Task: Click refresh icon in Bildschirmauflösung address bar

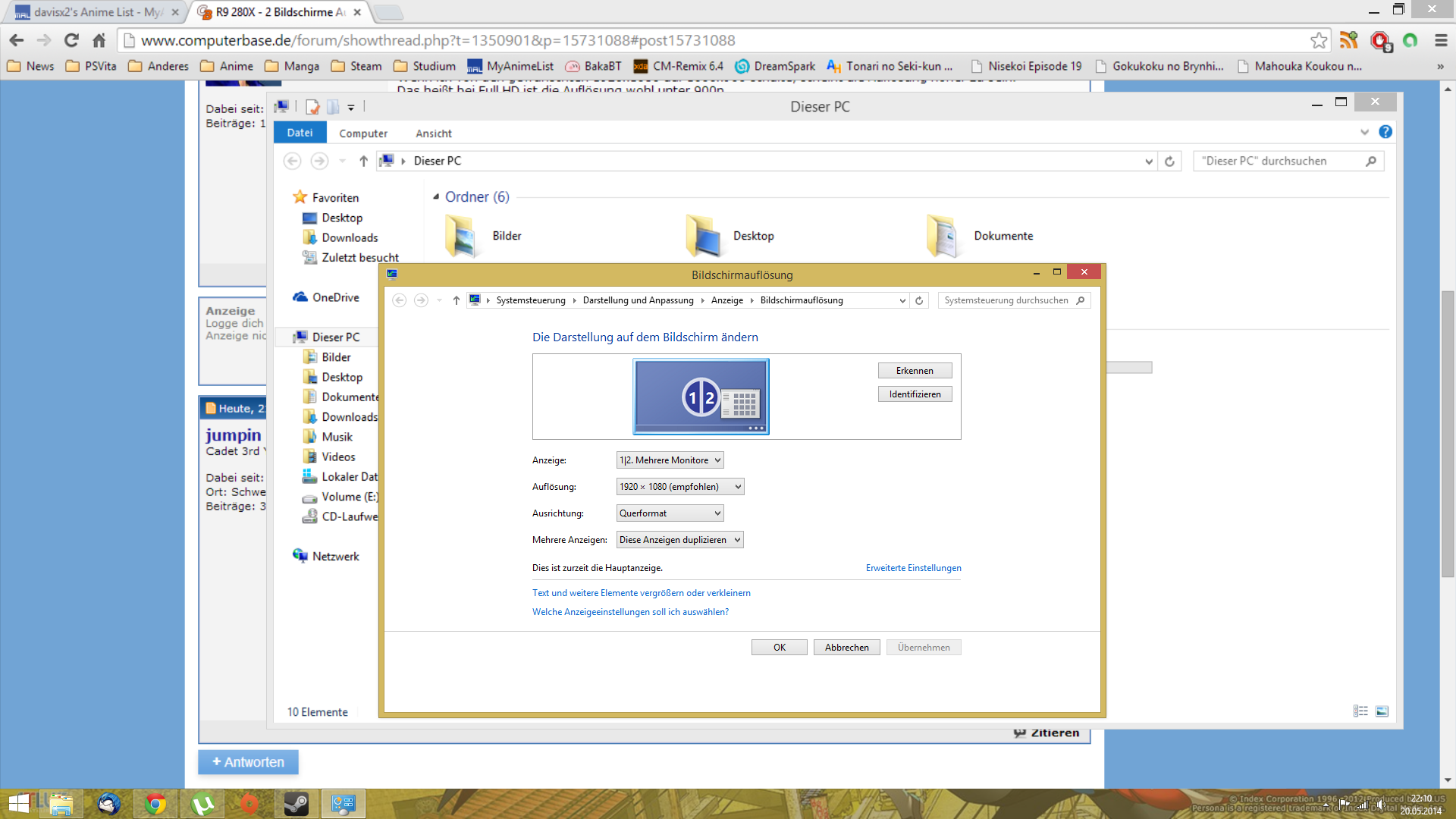Action: 919,300
